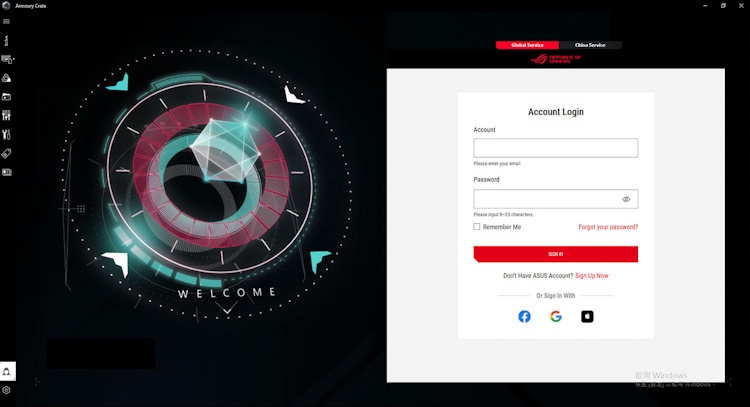Open the highlighted user account icon
This screenshot has height=407, width=750.
click(7, 371)
